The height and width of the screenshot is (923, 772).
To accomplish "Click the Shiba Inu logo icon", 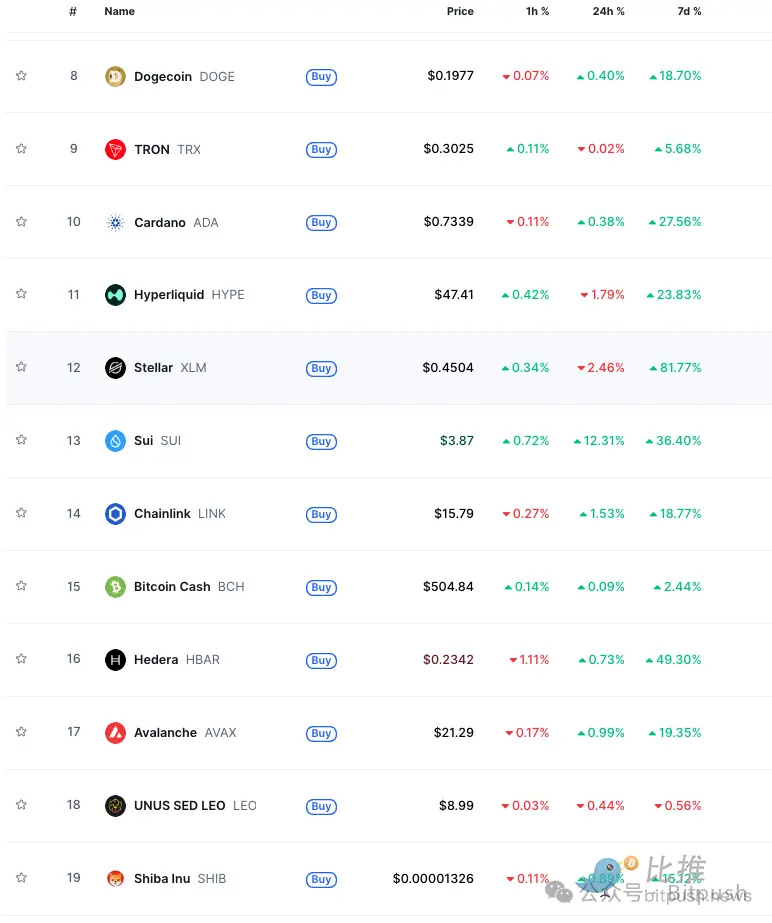I will [x=115, y=879].
